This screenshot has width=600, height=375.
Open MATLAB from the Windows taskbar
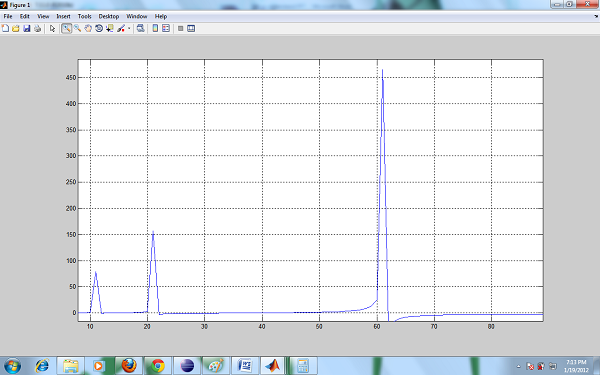[x=273, y=366]
